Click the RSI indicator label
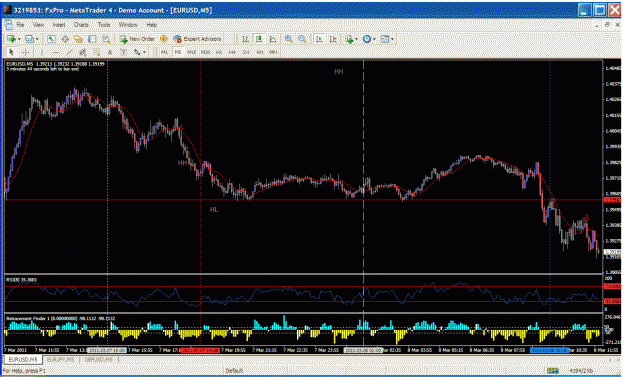Screen dimensions: 625x377 (22, 280)
